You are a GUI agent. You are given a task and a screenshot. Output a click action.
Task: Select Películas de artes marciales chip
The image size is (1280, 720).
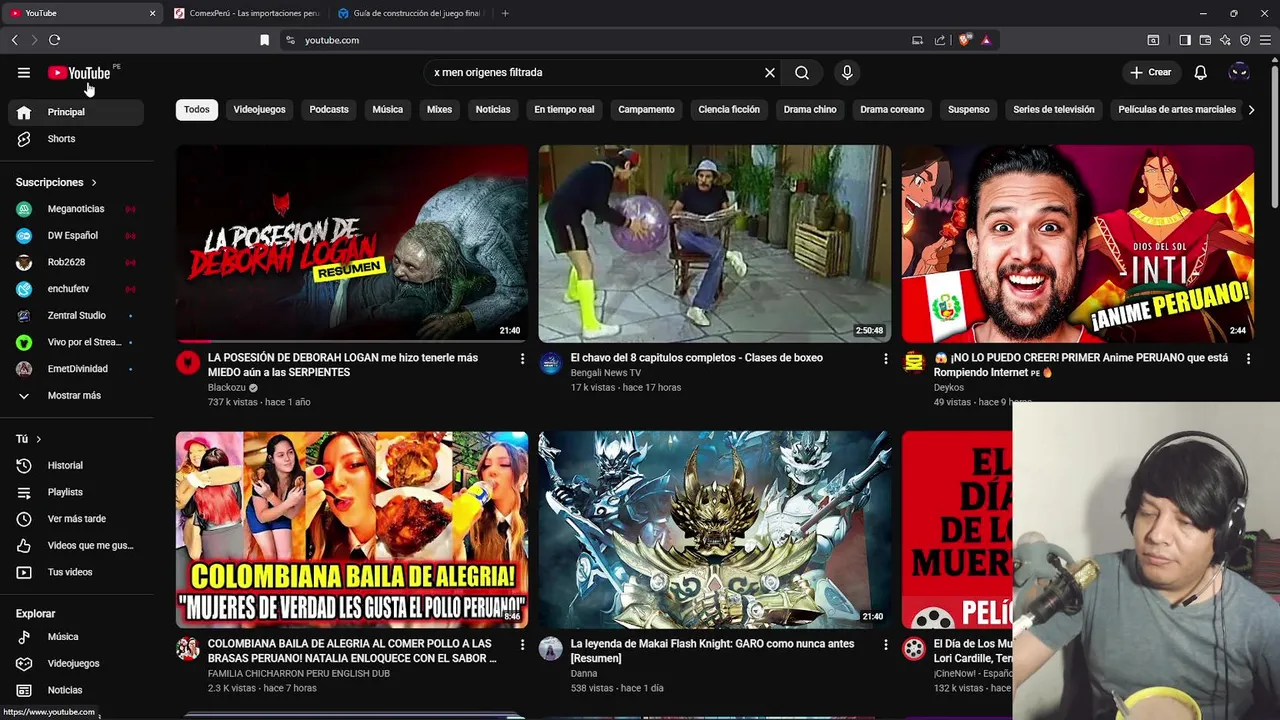[1177, 109]
